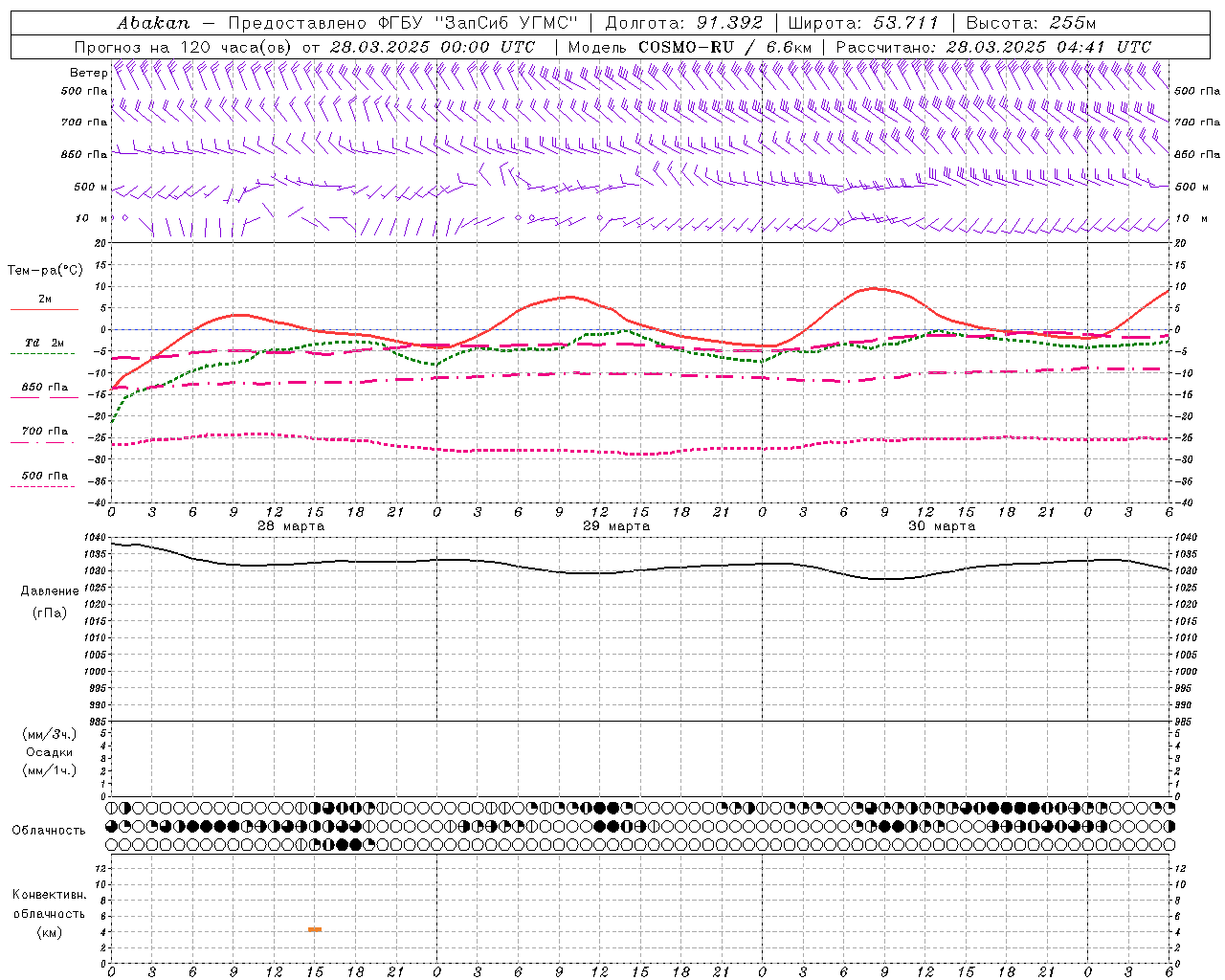Viewport: 1225px width, 980px height.
Task: Click the Ветер wind panel label
Action: point(88,73)
